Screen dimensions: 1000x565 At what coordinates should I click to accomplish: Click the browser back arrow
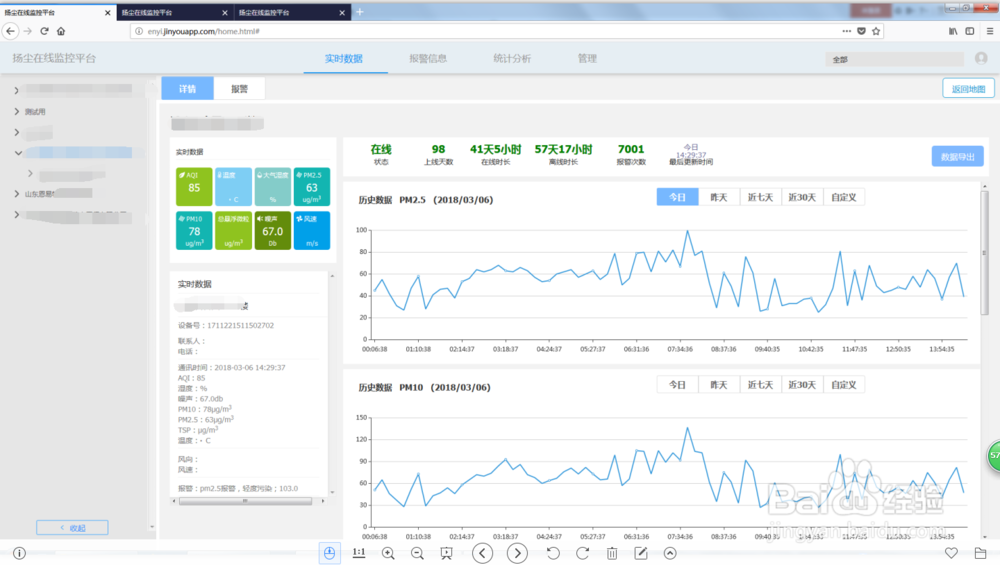pyautogui.click(x=10, y=31)
